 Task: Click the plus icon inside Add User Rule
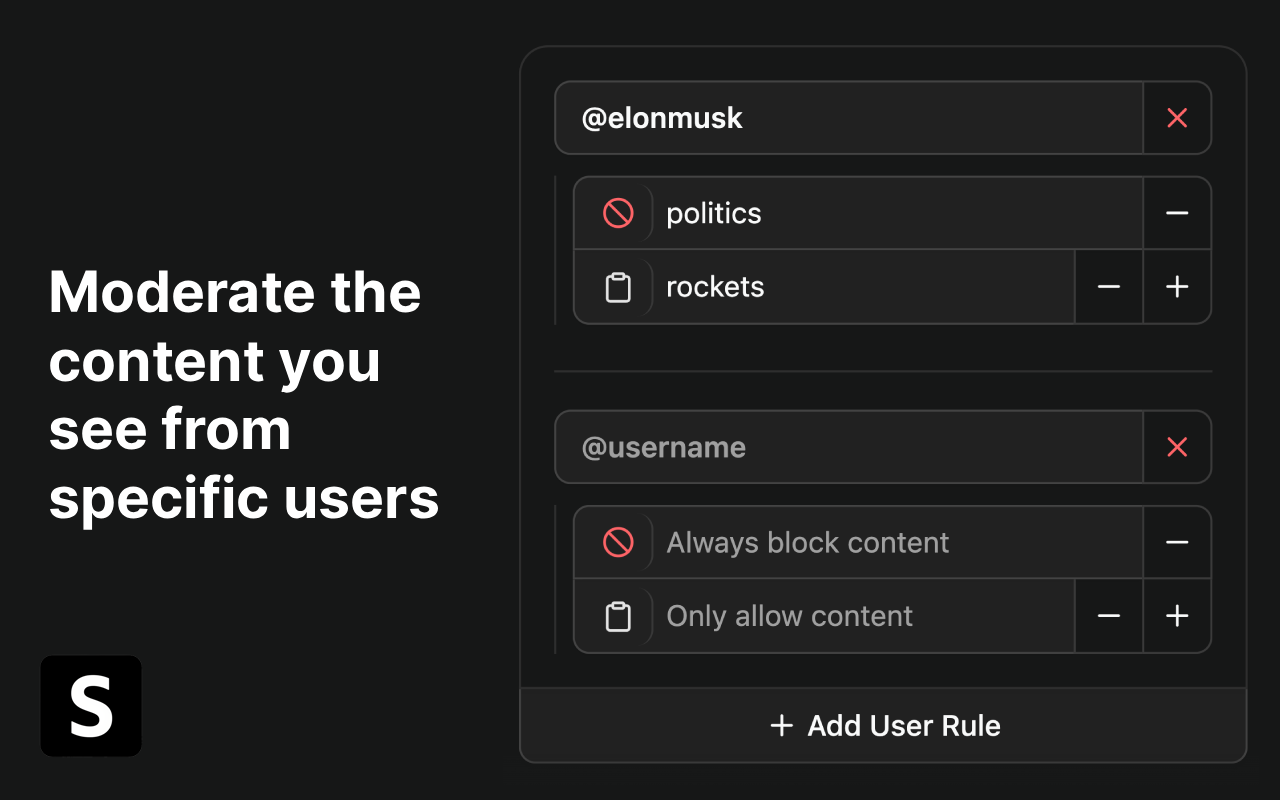pyautogui.click(x=781, y=726)
